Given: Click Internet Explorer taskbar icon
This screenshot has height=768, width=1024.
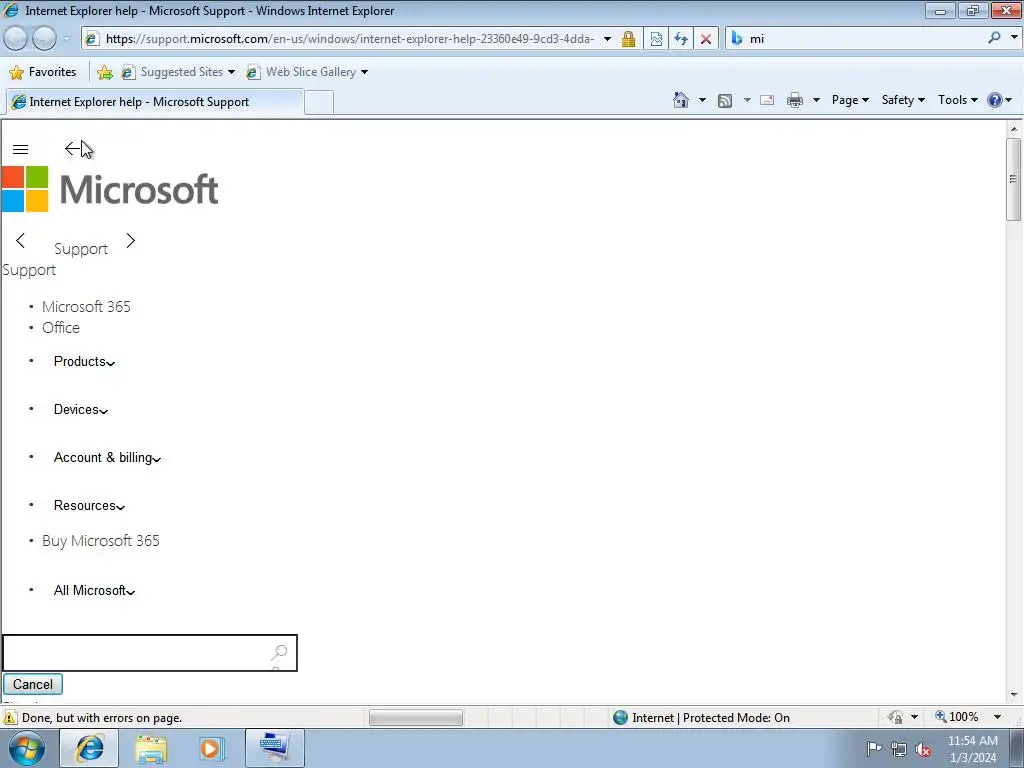Looking at the screenshot, I should pyautogui.click(x=89, y=748).
